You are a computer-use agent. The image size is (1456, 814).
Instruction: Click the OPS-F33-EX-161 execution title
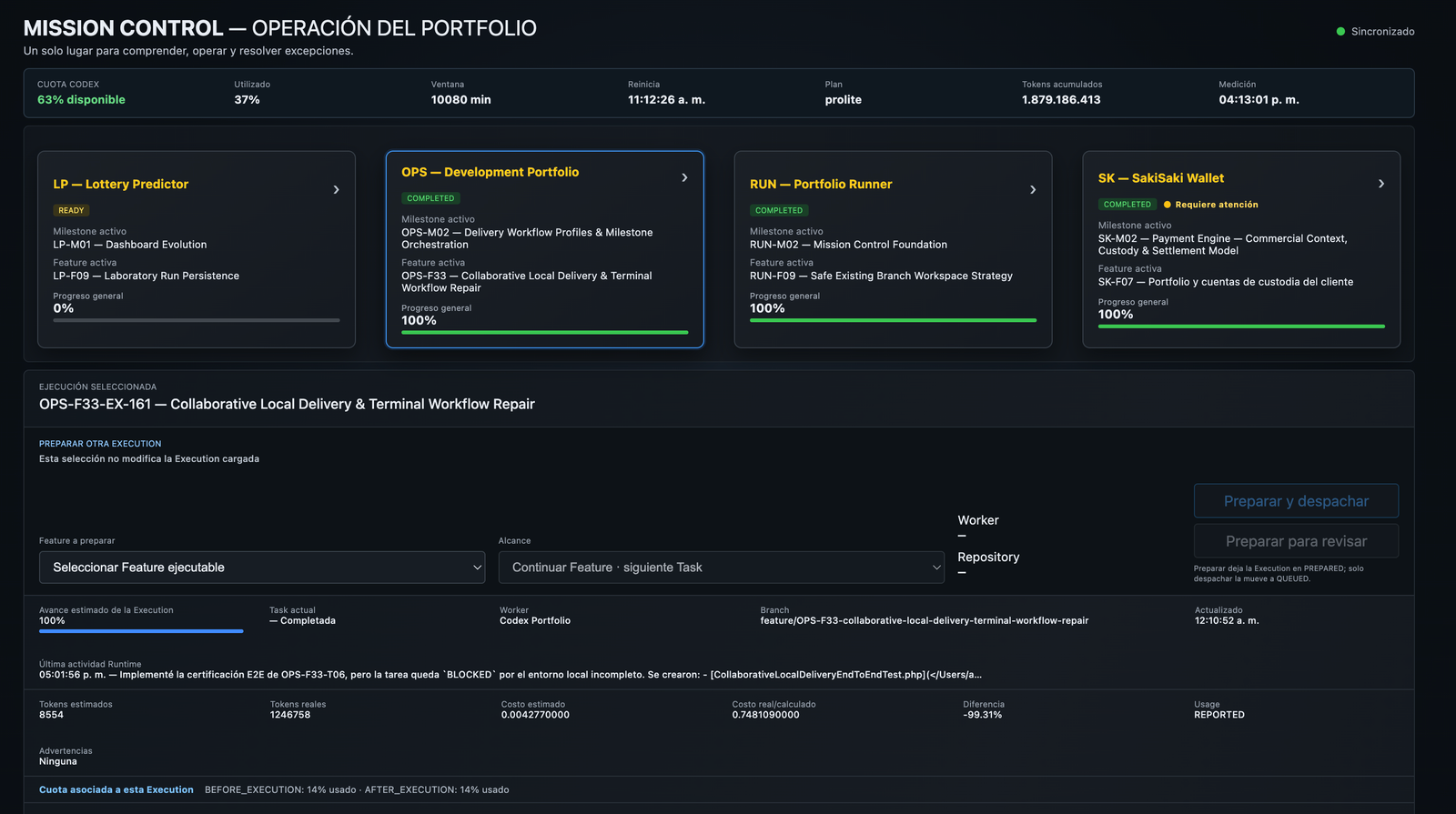pos(287,404)
